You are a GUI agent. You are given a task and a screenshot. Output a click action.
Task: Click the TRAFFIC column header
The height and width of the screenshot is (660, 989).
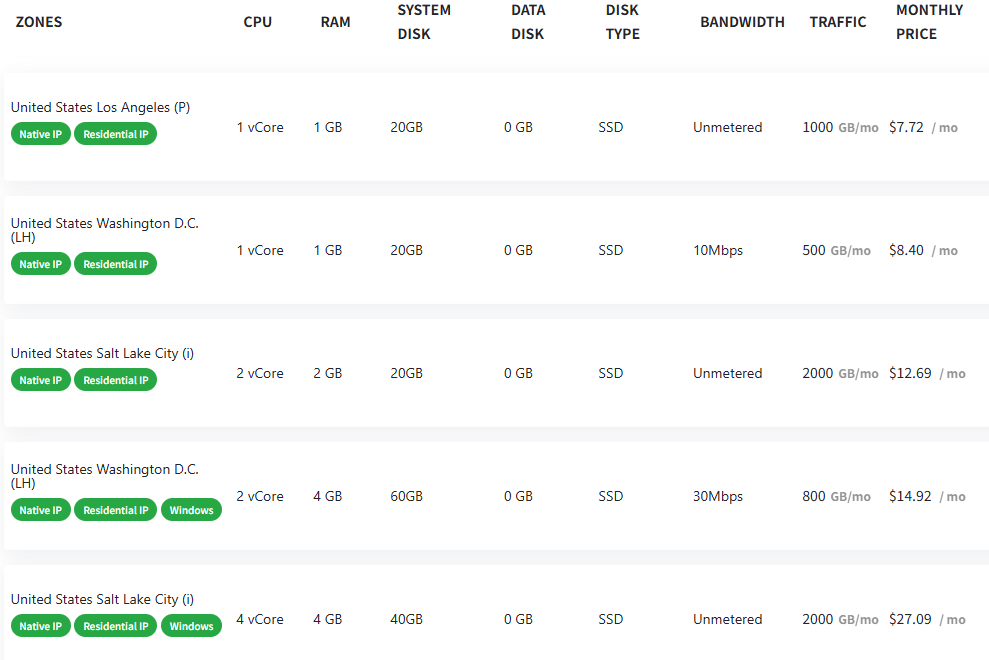tap(838, 22)
